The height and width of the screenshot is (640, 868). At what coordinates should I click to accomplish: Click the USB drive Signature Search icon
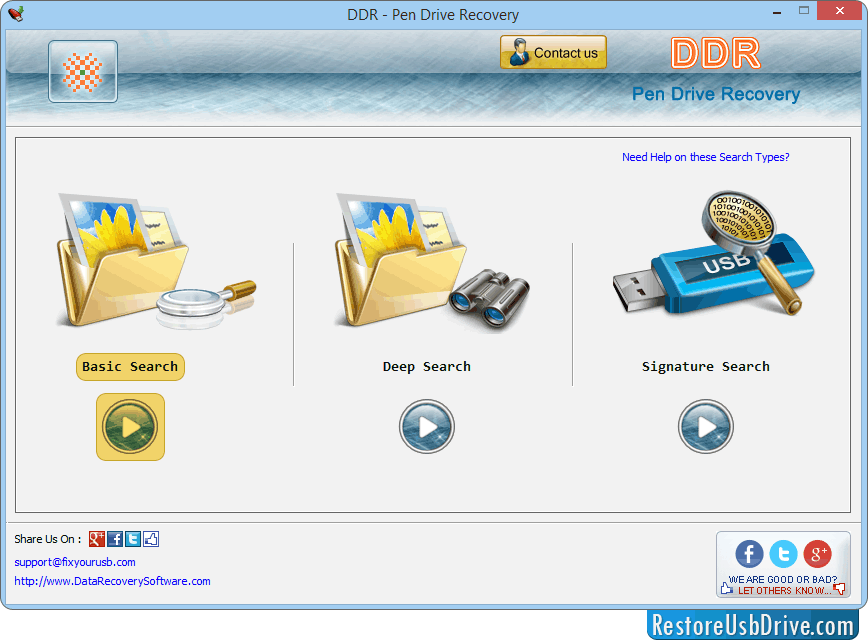tap(714, 254)
